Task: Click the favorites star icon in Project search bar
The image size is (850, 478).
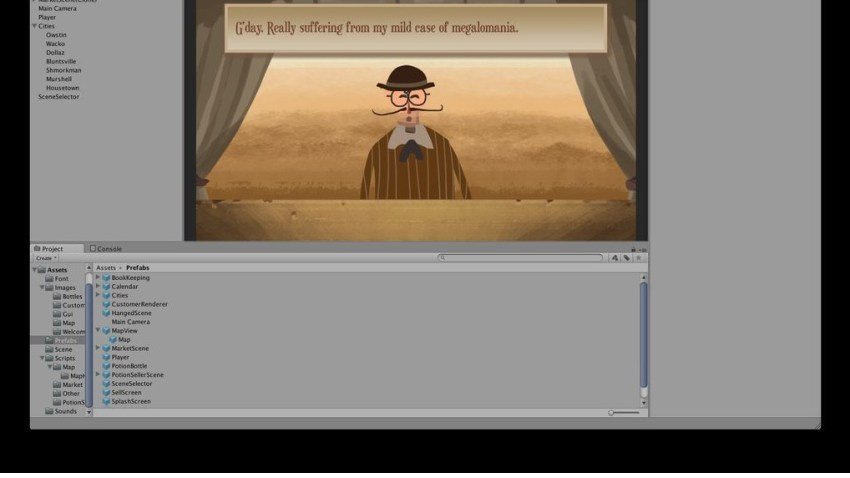Action: pos(638,258)
